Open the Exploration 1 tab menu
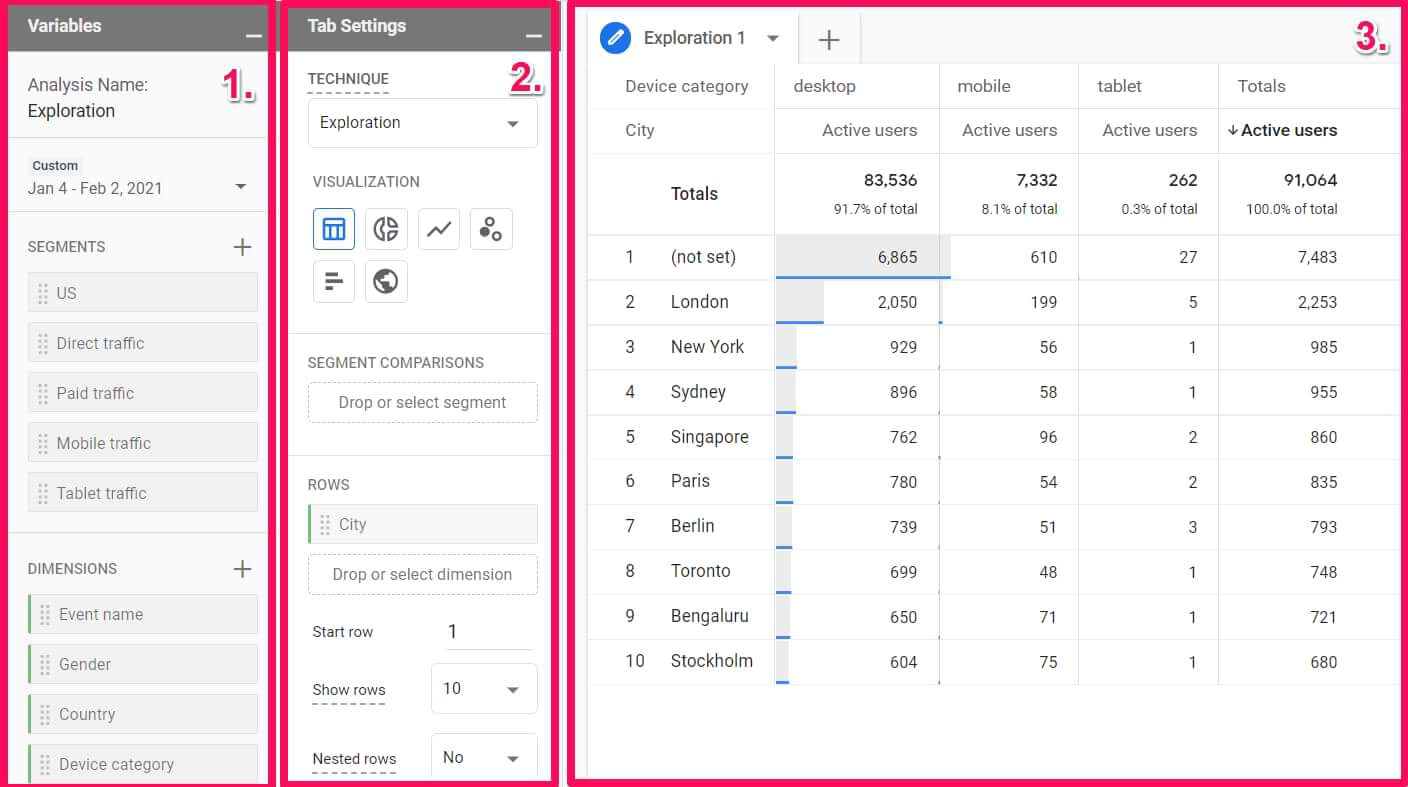This screenshot has height=787, width=1408. pos(773,39)
